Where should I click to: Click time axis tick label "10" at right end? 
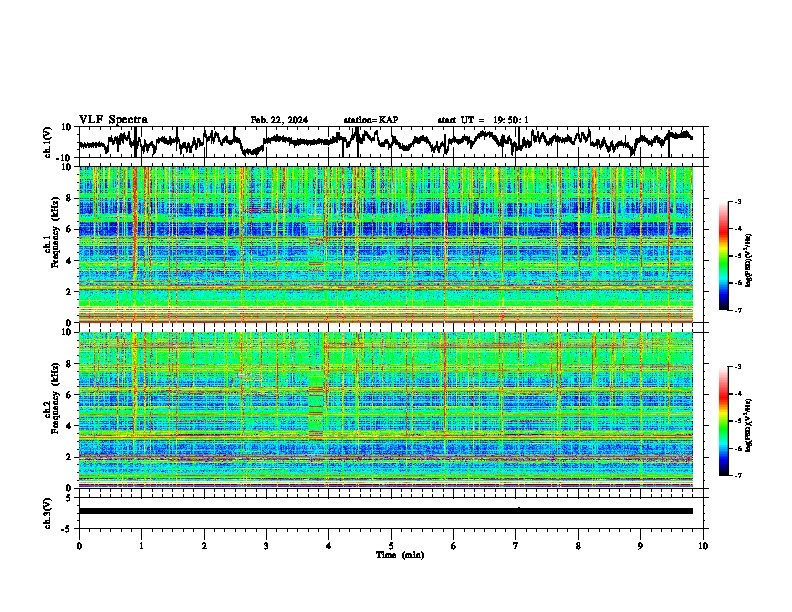(703, 546)
